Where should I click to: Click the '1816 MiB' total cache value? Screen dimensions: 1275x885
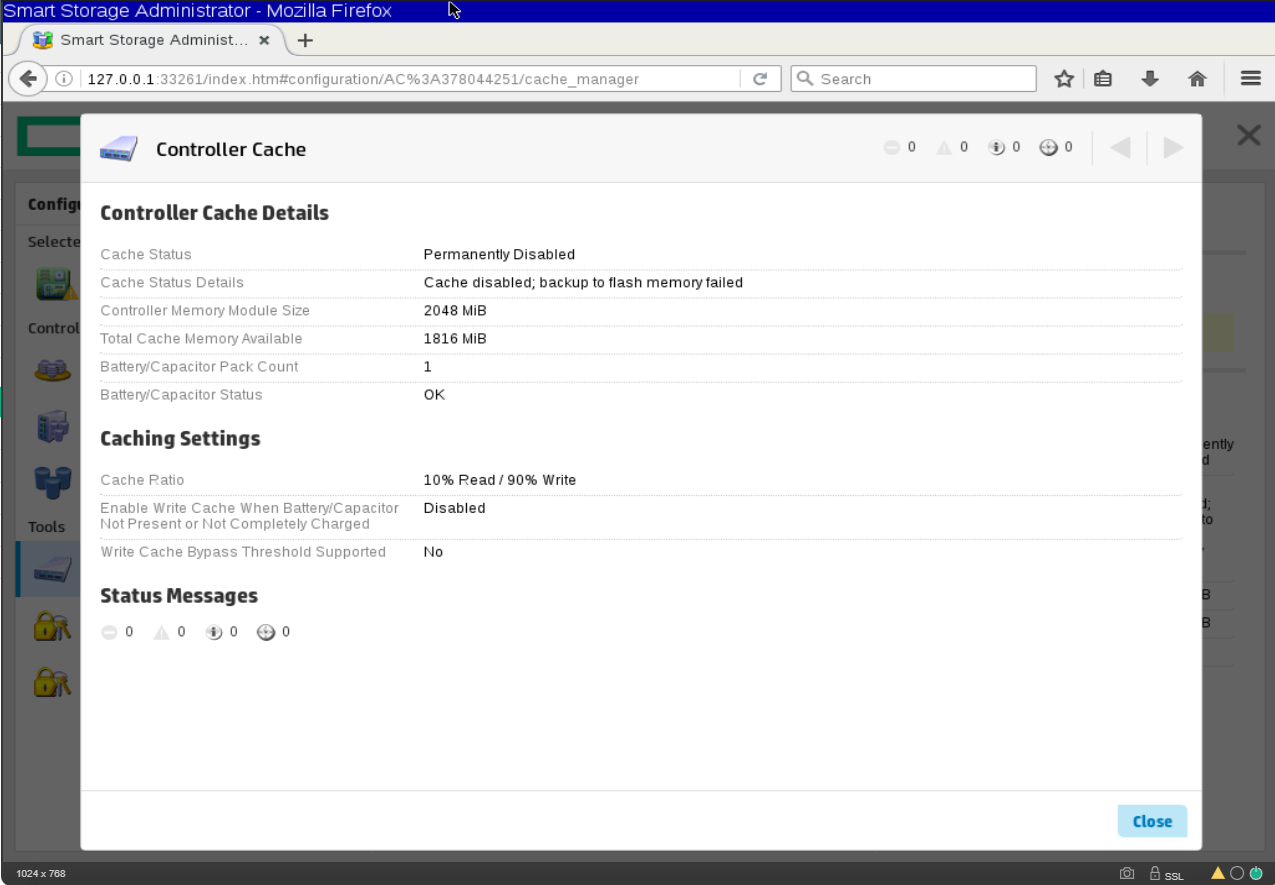tap(455, 338)
